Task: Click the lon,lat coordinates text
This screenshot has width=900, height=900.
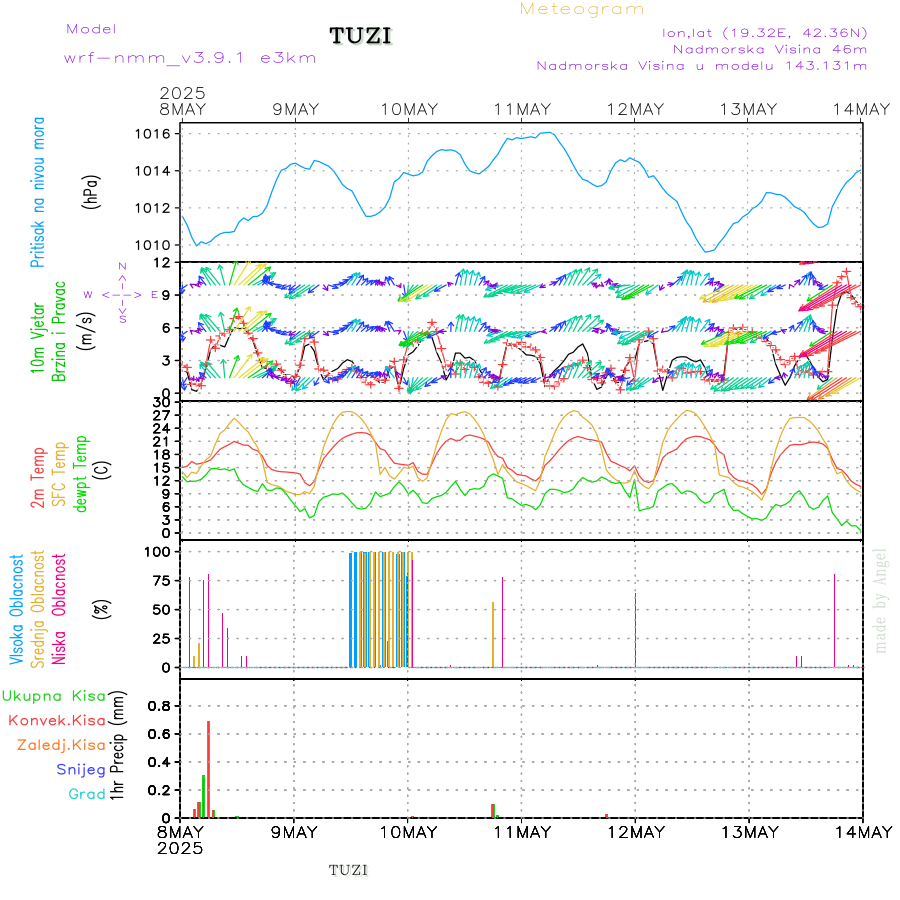Action: [x=764, y=32]
